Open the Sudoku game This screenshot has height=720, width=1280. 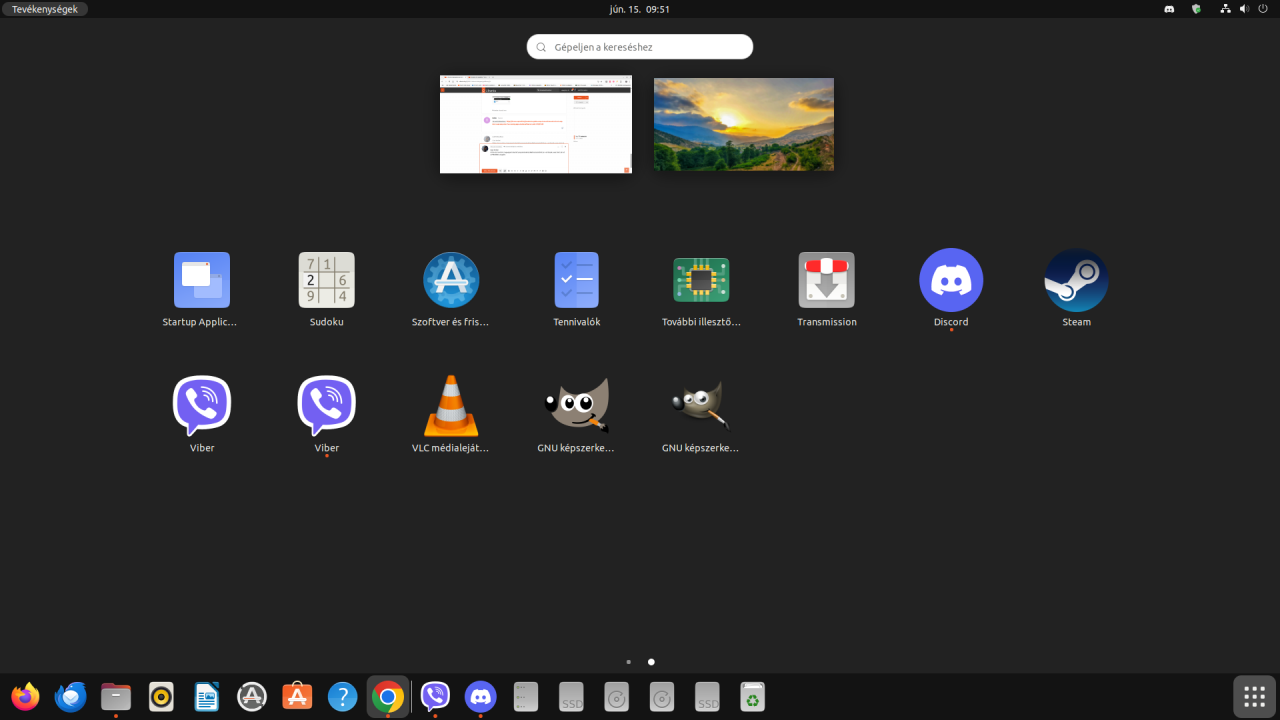[326, 281]
